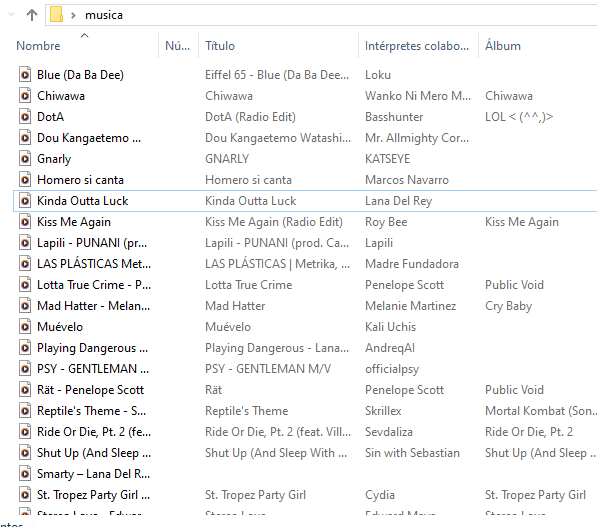The image size is (597, 527).
Task: Sort by the Álbum column header
Action: 503,46
